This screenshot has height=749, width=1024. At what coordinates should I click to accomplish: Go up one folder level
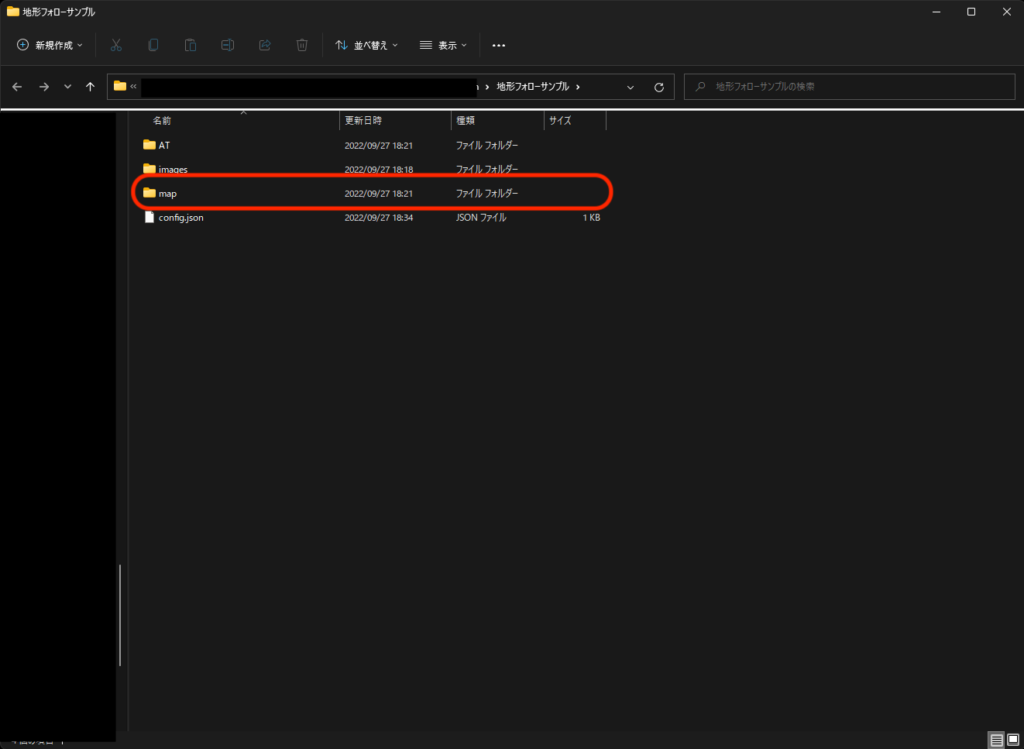tap(90, 87)
